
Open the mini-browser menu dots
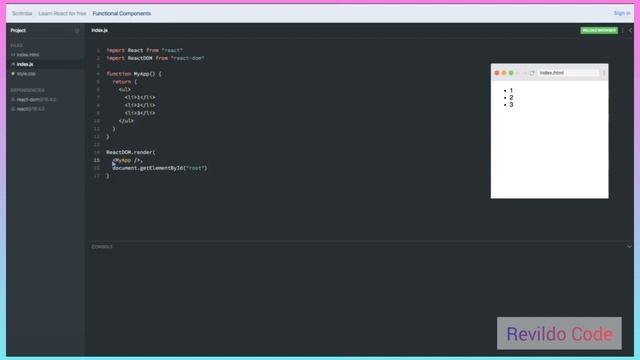click(604, 73)
